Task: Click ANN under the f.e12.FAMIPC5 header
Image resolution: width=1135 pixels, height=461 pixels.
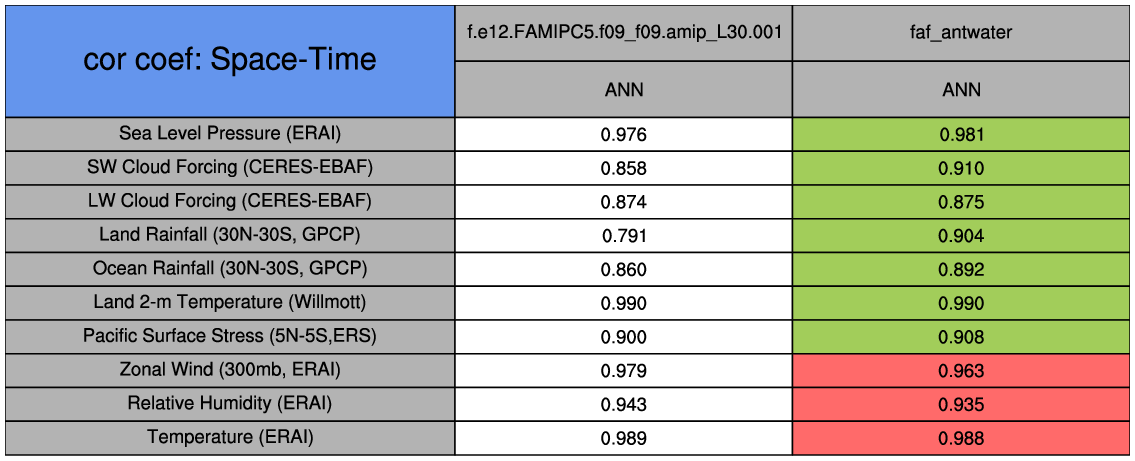Action: coord(624,89)
